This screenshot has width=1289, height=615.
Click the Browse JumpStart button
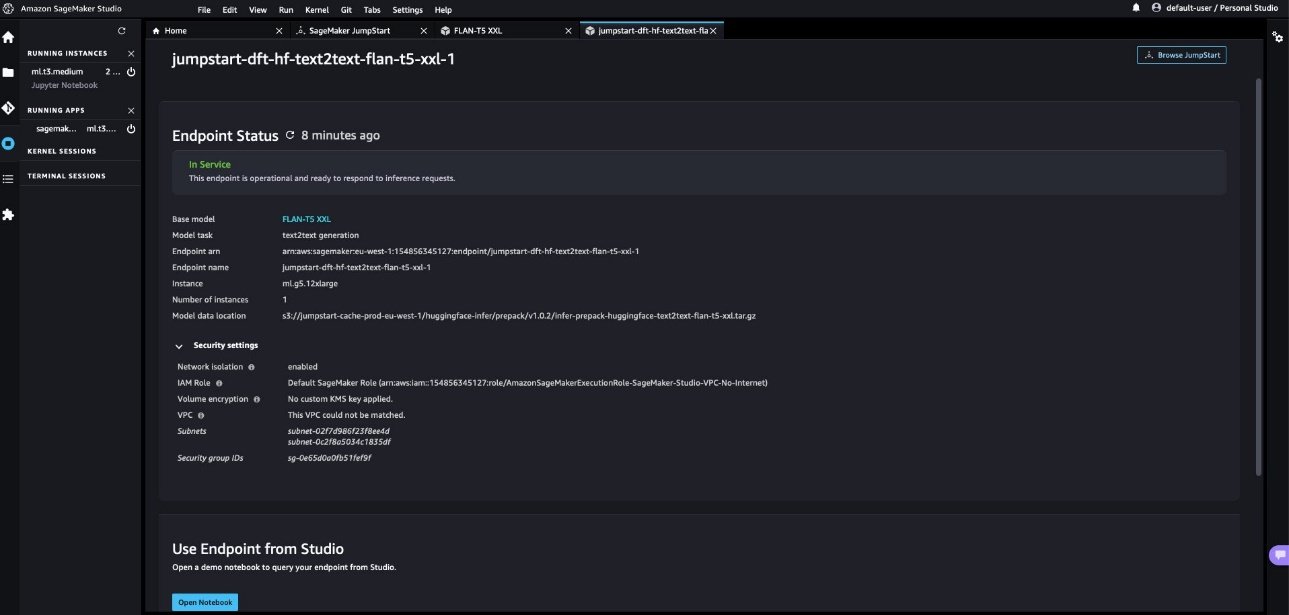click(x=1181, y=55)
